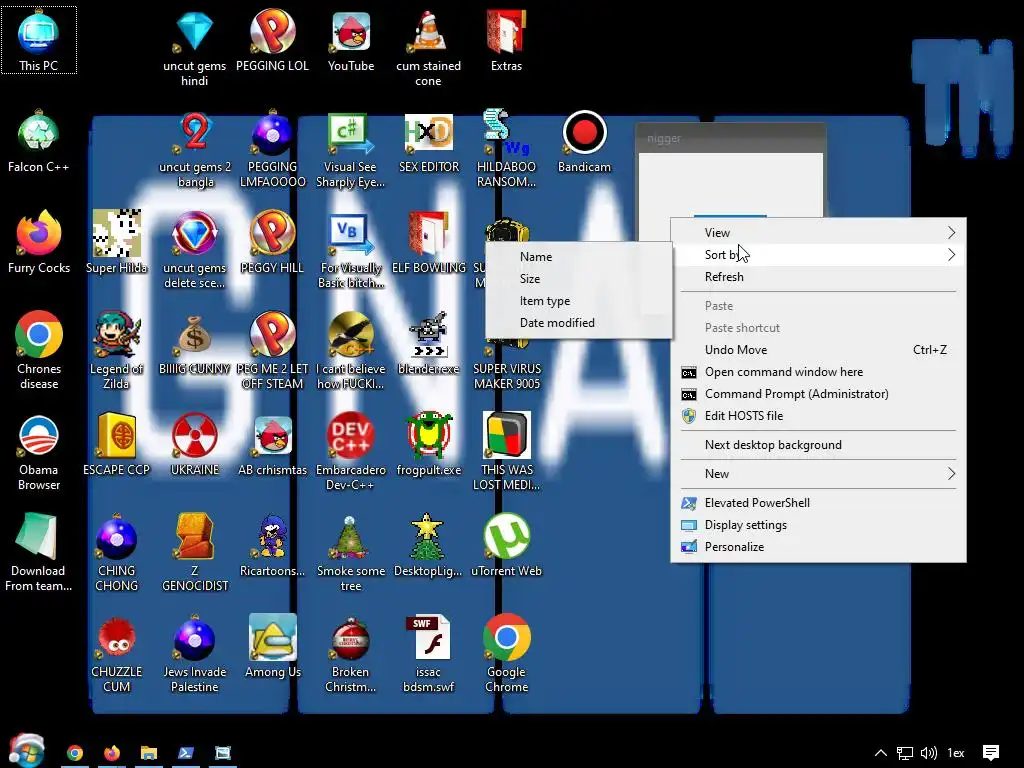
Task: Choose Refresh from the context menu
Action: (x=818, y=277)
